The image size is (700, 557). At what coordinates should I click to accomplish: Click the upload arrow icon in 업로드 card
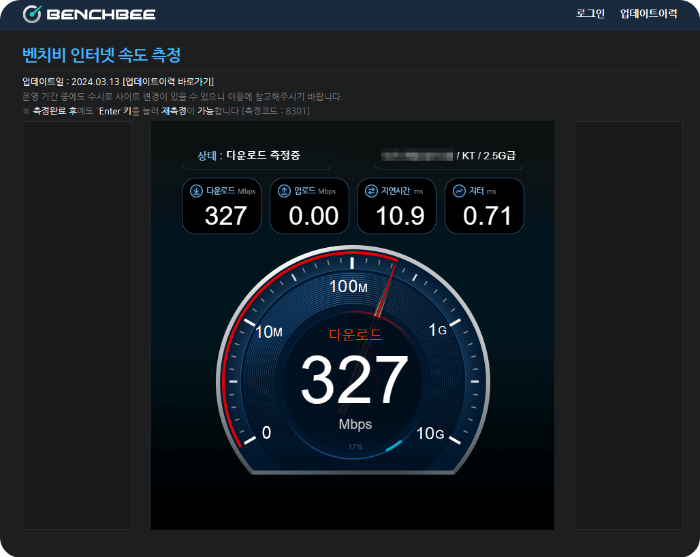pos(284,191)
